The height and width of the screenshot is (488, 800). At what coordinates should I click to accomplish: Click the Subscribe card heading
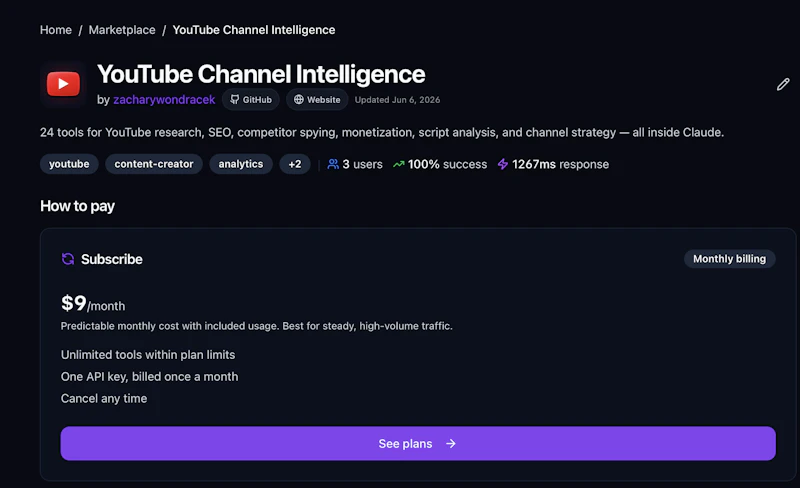[112, 259]
